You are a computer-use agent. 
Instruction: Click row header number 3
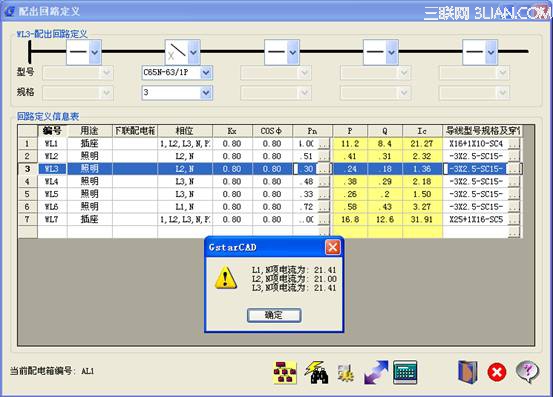[x=28, y=169]
